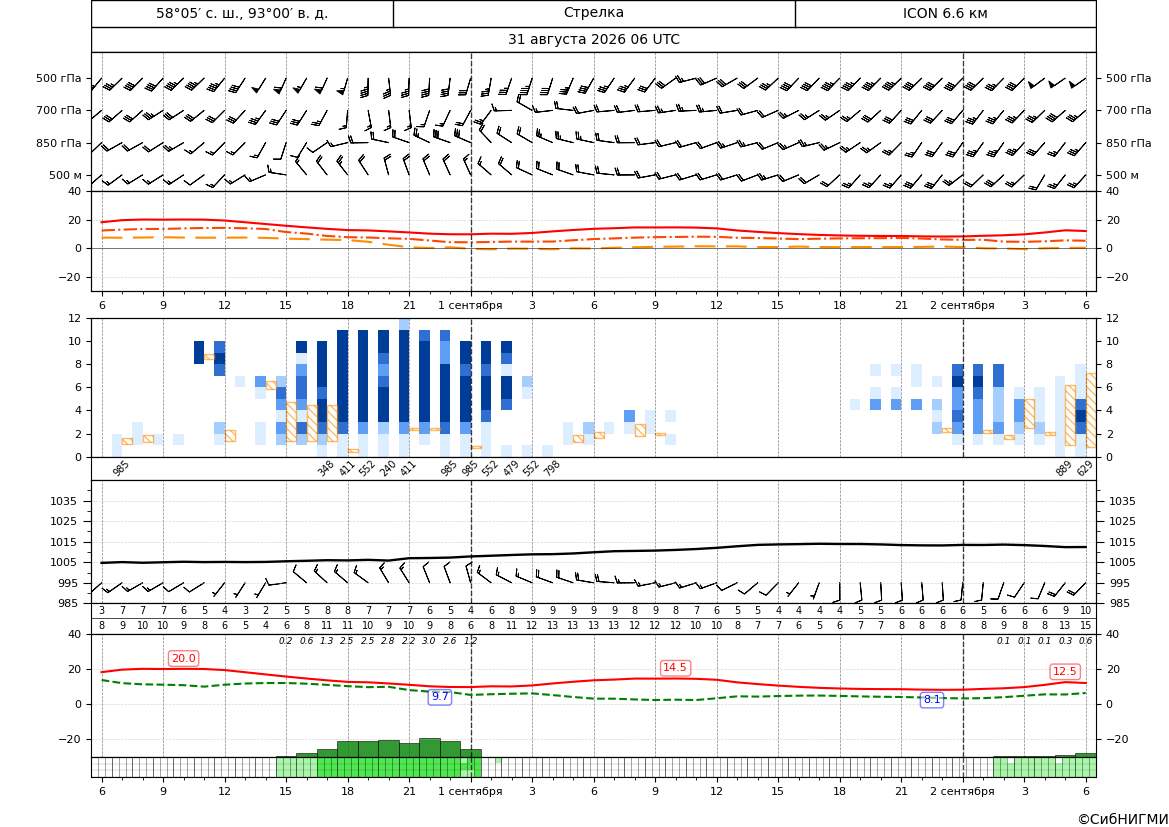Click the red 12.5 temperature label

click(1065, 671)
